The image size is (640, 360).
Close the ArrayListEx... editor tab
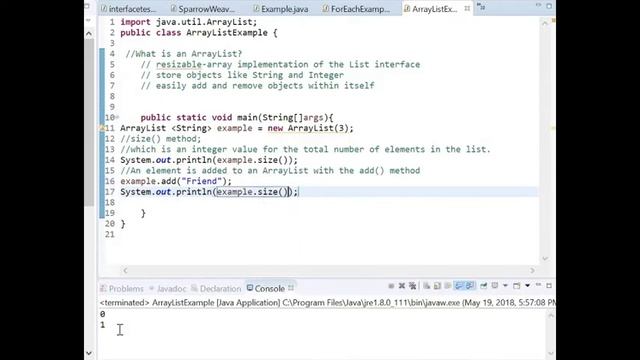click(467, 8)
